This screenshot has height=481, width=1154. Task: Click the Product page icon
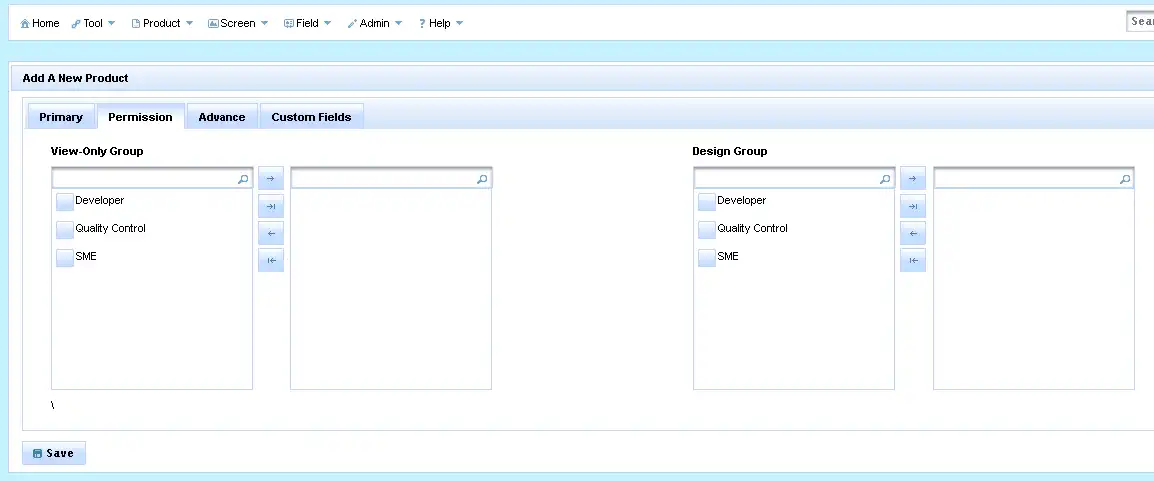pos(135,24)
